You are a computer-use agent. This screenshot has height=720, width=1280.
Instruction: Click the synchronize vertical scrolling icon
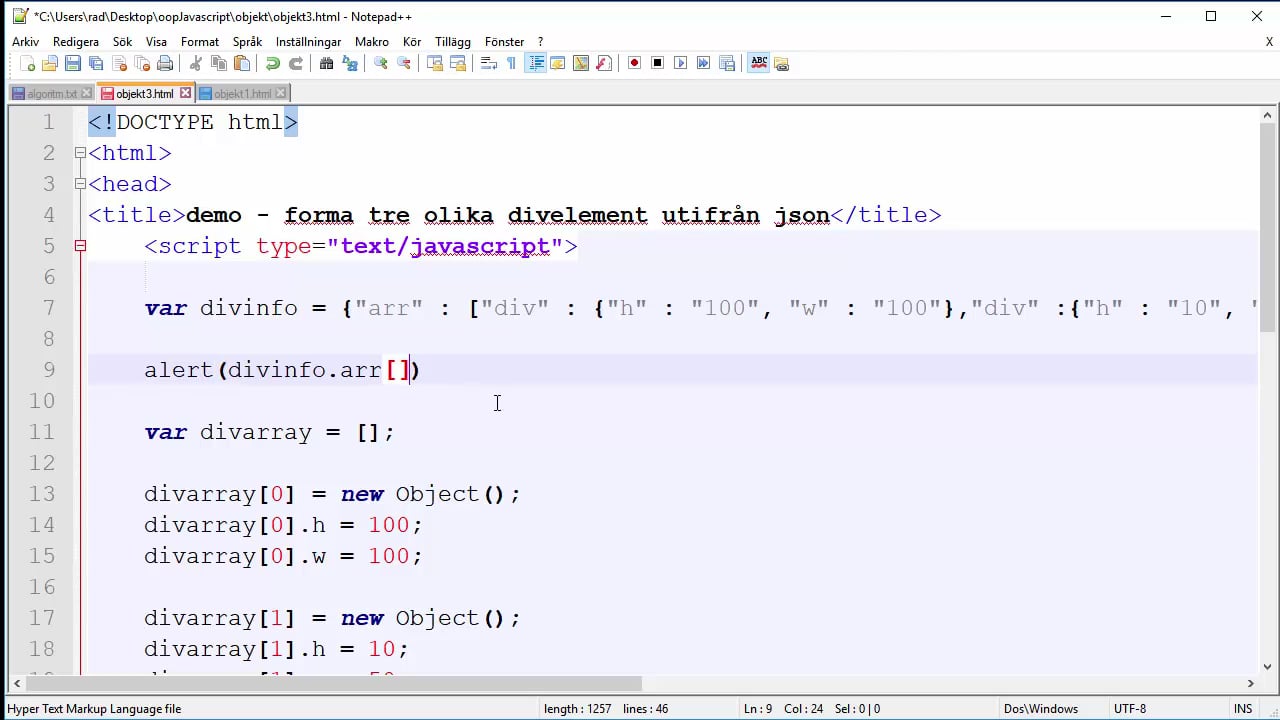tap(435, 63)
